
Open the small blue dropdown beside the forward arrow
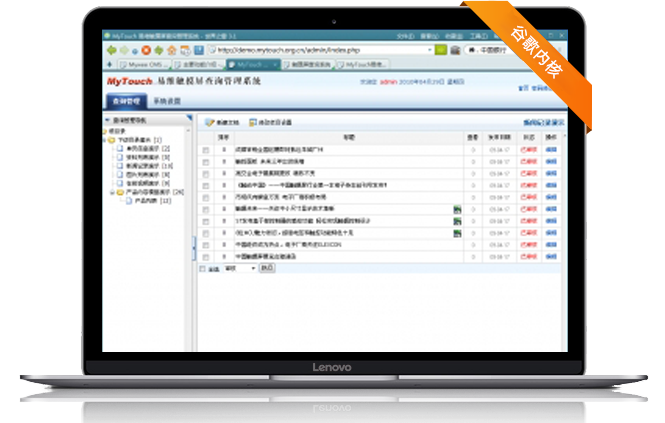tap(135, 51)
